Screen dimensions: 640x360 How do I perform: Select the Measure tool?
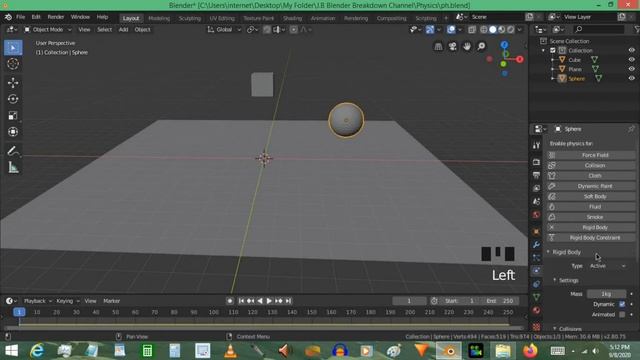coord(13,167)
